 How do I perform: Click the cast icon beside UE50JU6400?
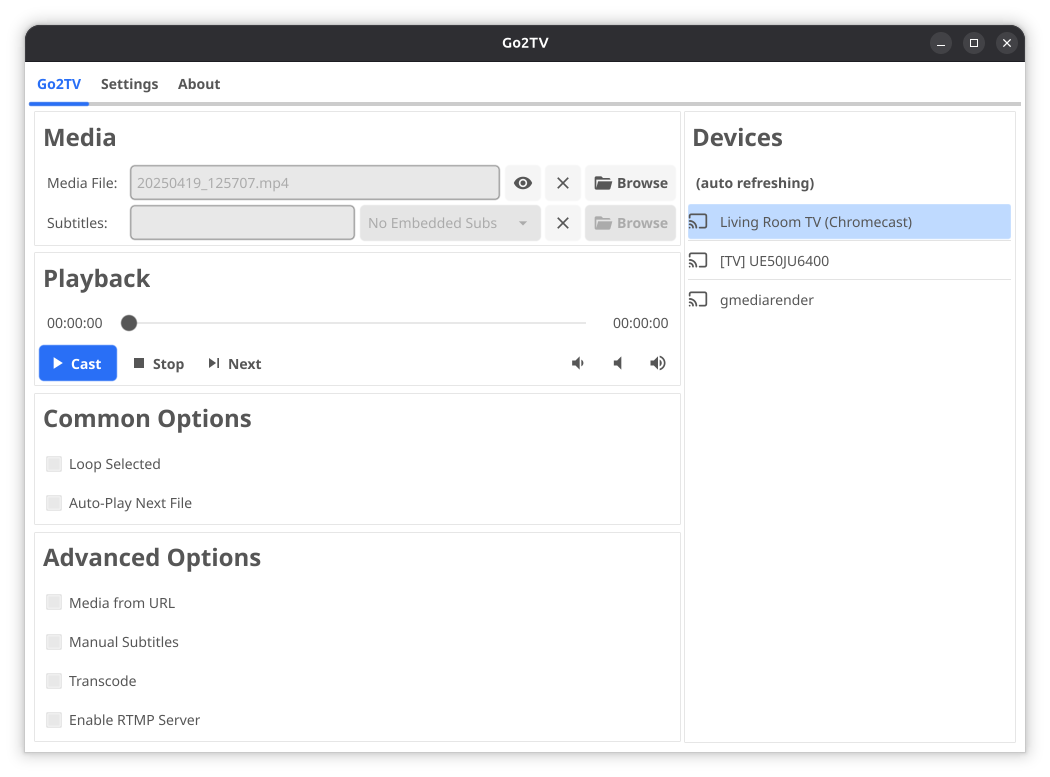(698, 261)
